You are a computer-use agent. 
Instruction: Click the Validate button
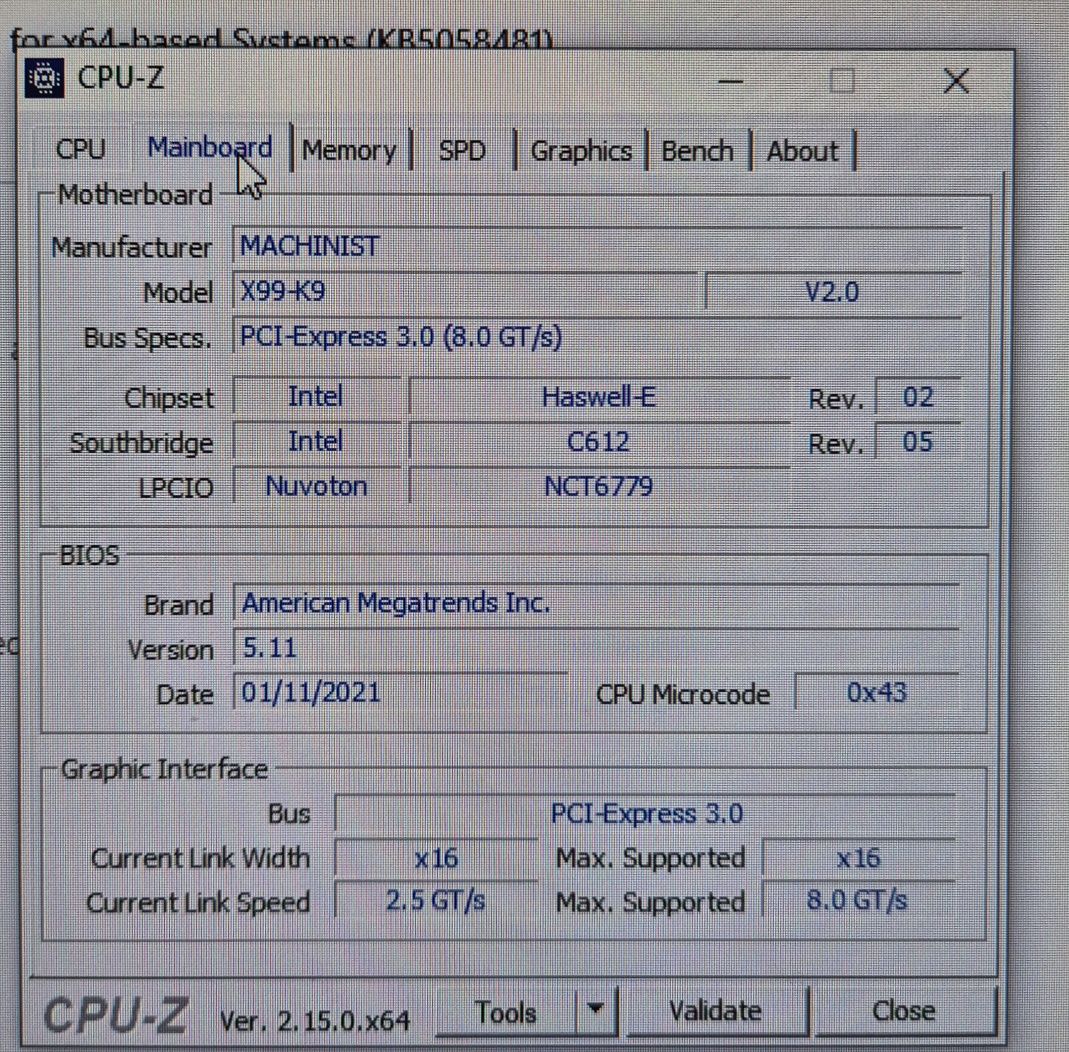(x=716, y=1011)
